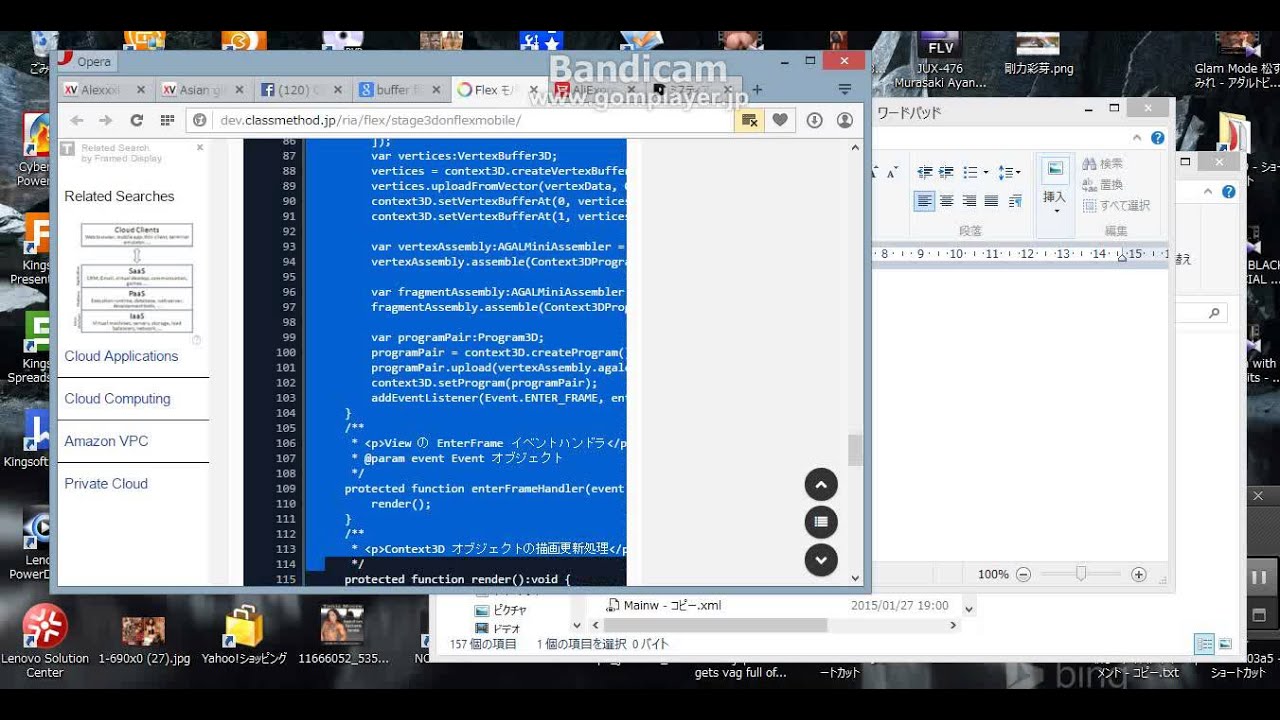Switch to the Facebook (120) tab
1280x720 pixels.
tap(295, 90)
